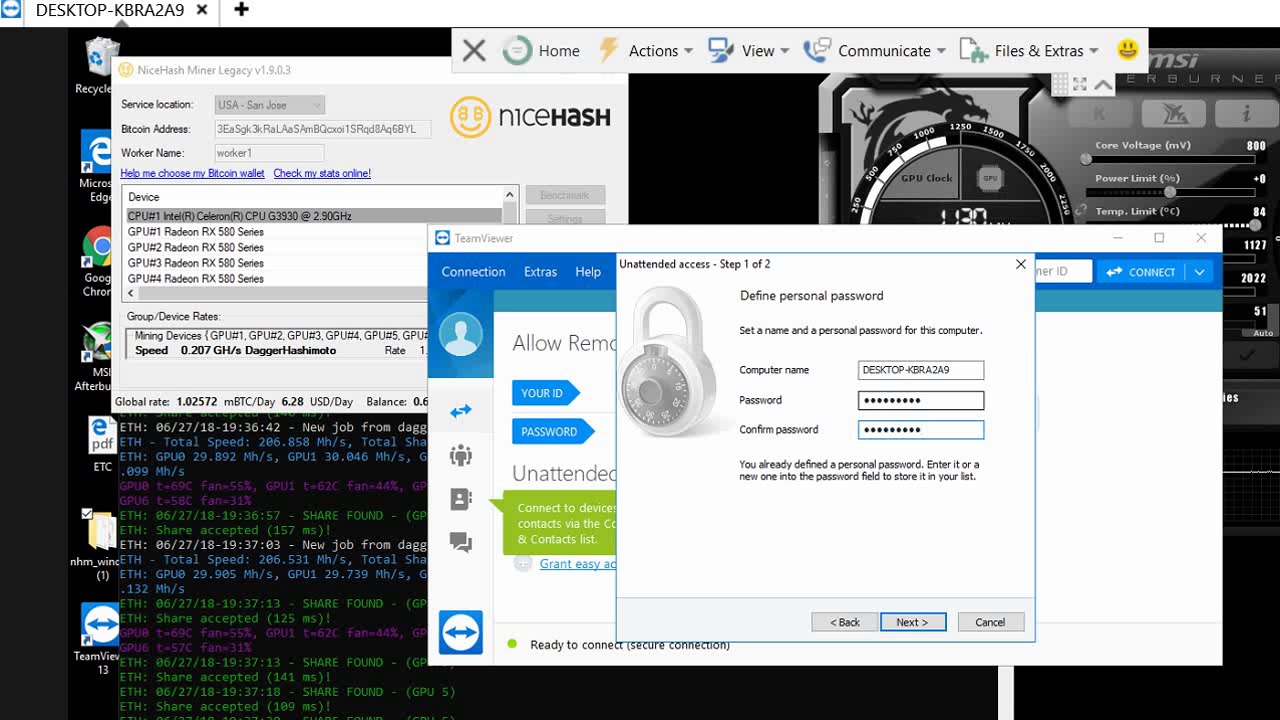Click the Cancel button in the wizard
This screenshot has width=1280, height=720.
point(990,622)
